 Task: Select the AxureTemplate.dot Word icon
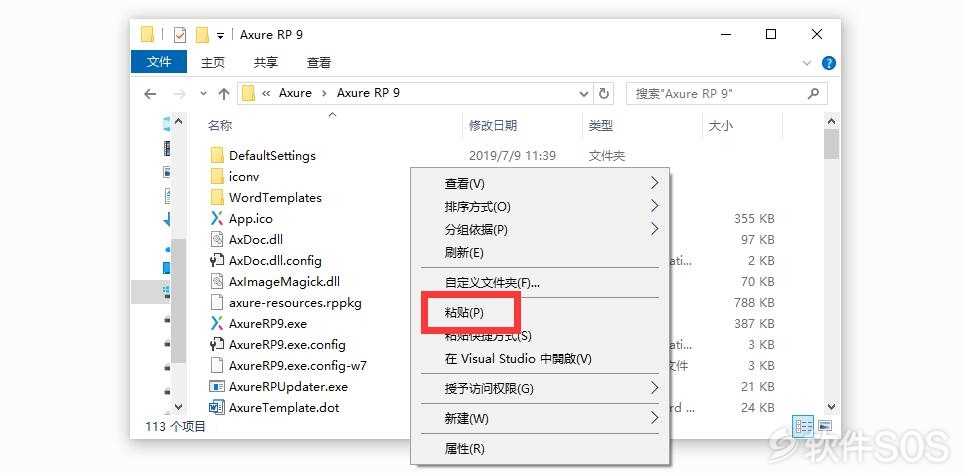point(216,407)
